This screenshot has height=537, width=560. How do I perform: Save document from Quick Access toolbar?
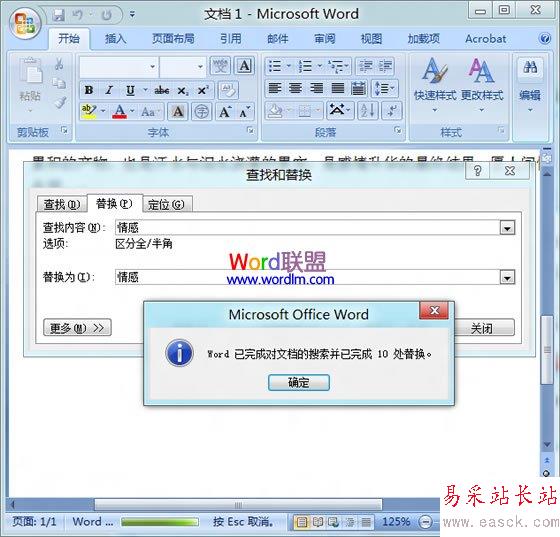tap(58, 15)
